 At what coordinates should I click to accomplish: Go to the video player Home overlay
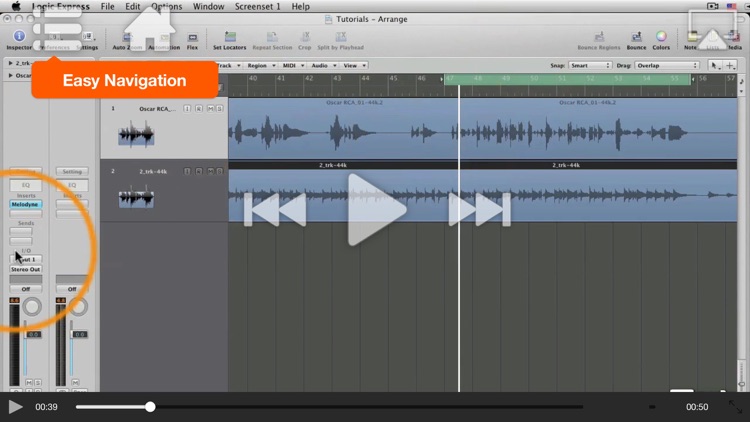point(149,30)
